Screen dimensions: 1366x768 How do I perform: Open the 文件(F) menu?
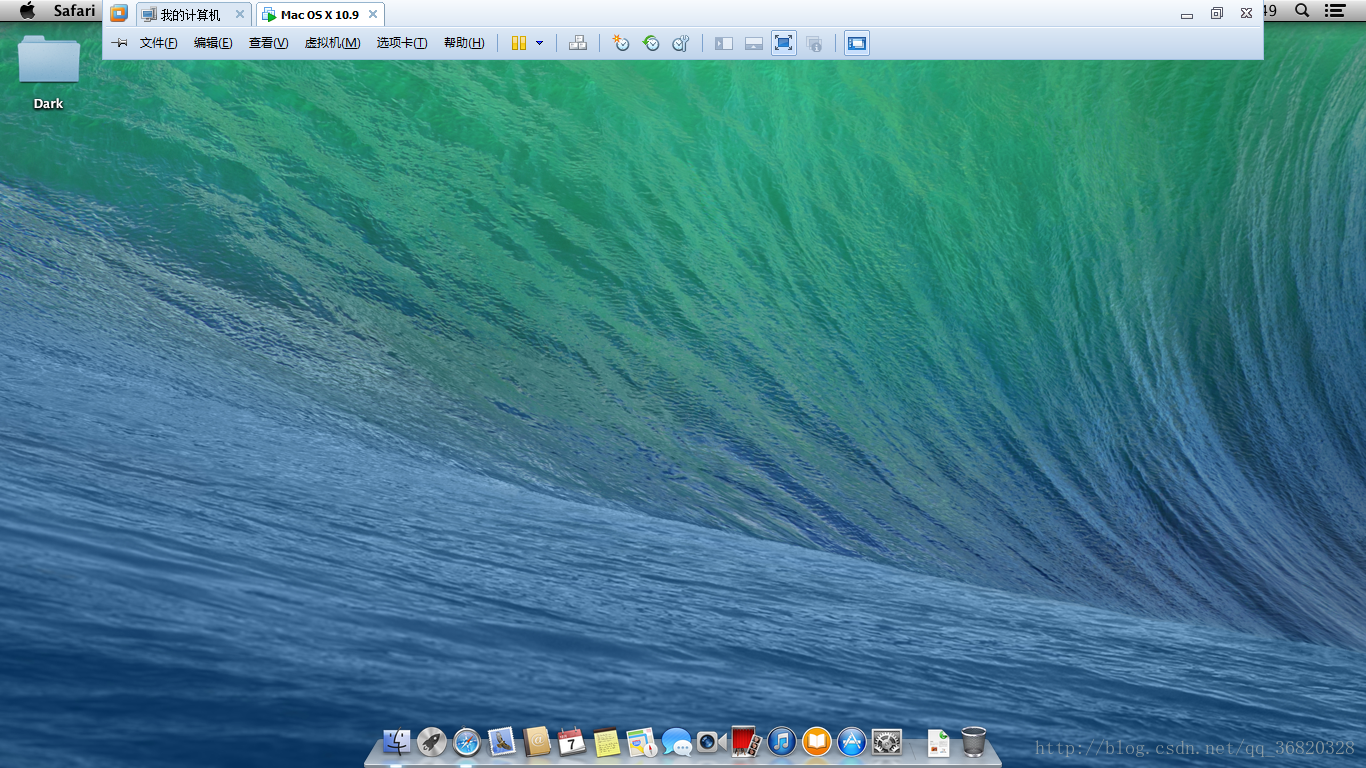(x=158, y=43)
